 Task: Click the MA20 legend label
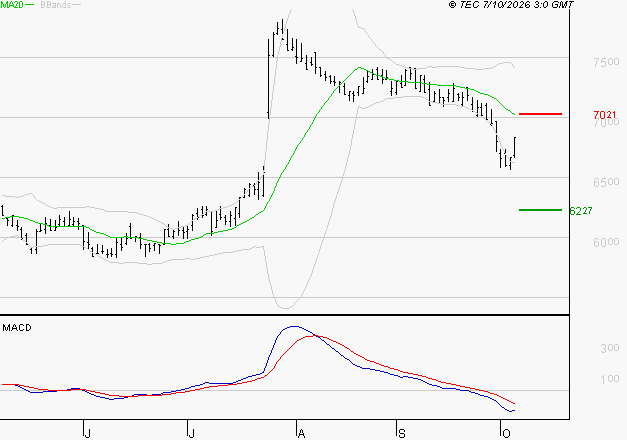tap(12, 5)
